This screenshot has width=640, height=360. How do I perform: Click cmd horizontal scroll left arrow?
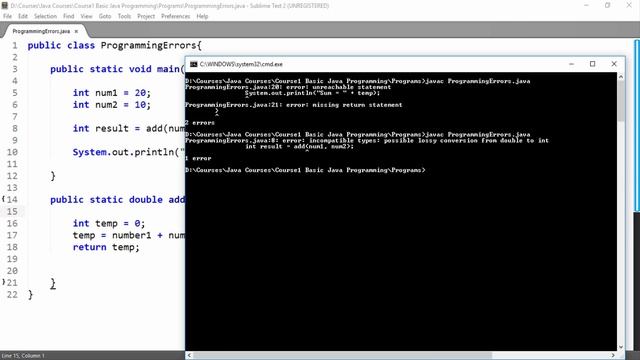(x=189, y=356)
